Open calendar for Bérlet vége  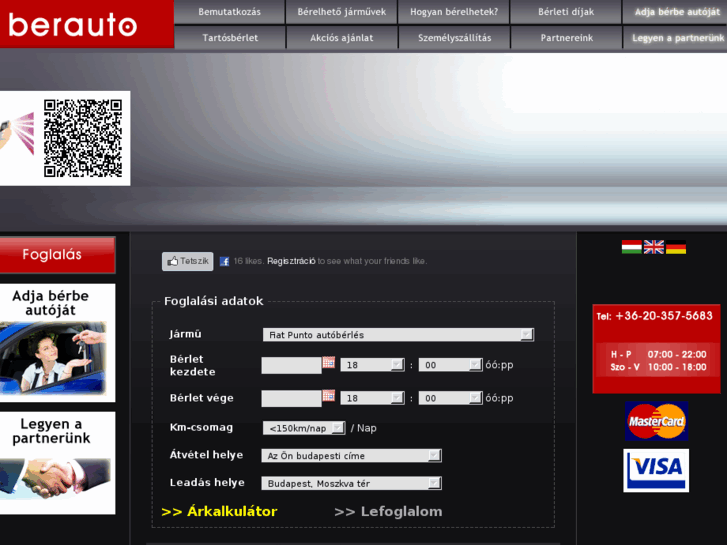point(329,396)
